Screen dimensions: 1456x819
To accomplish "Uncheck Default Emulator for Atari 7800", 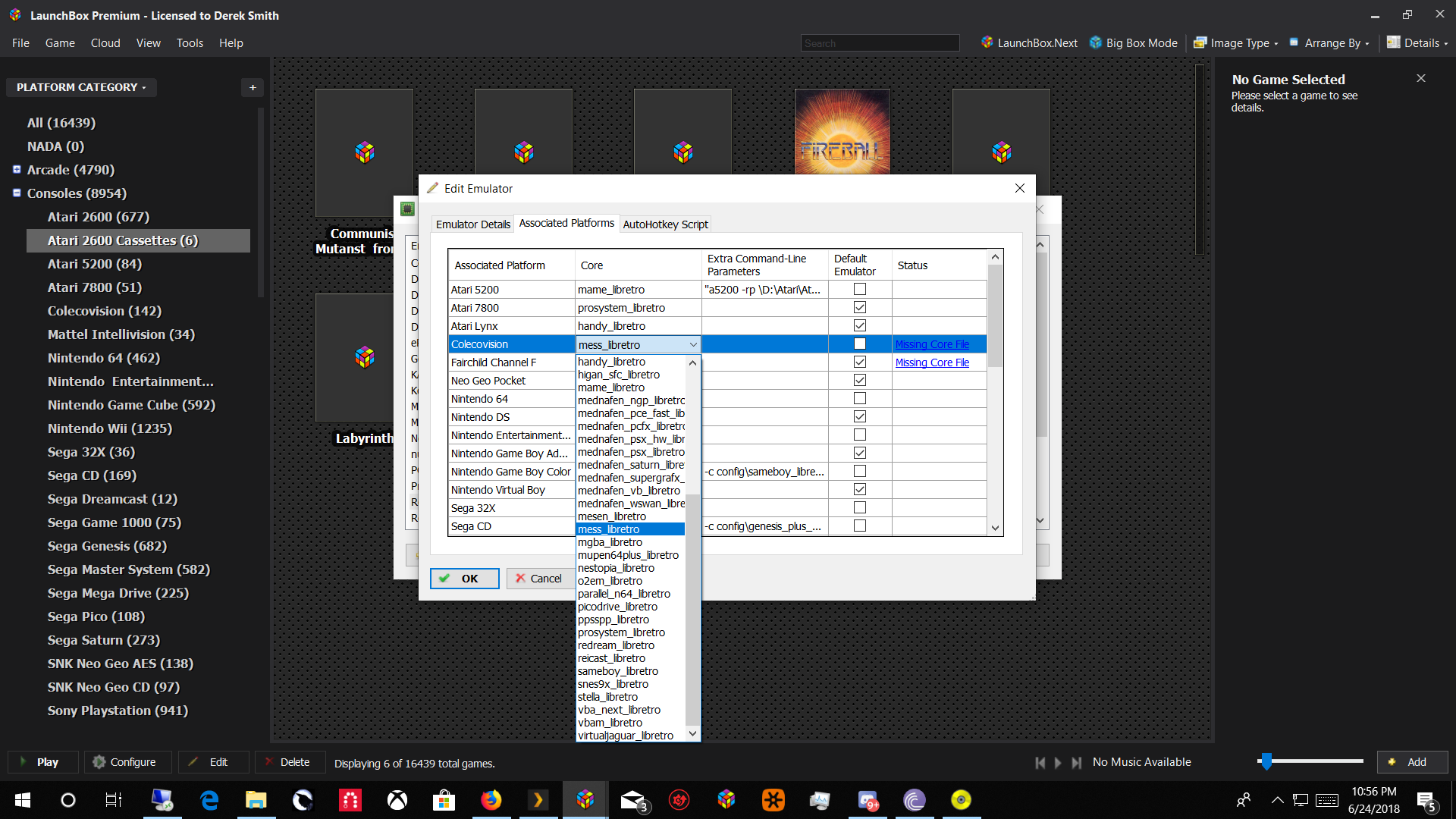I will point(860,307).
